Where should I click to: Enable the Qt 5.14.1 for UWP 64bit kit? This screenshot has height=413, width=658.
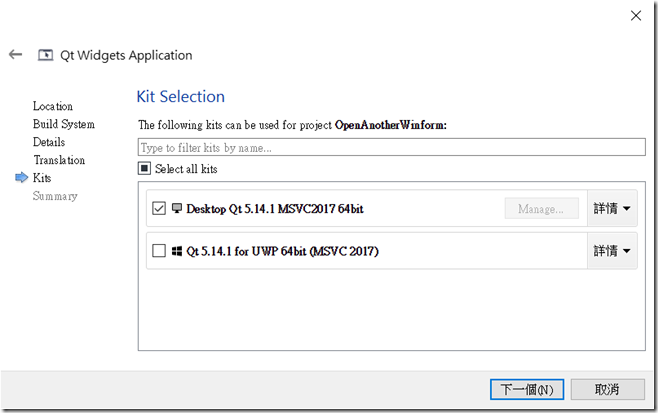159,251
